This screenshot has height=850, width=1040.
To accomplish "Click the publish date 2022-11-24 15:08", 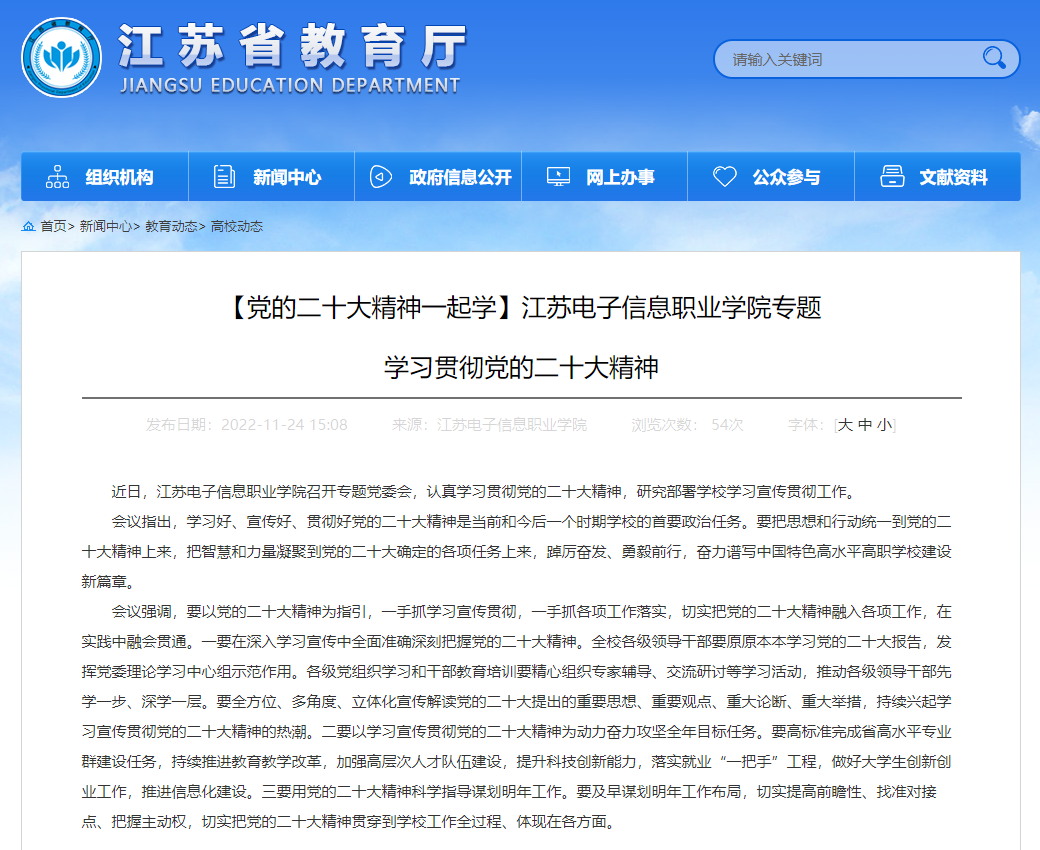I will [x=284, y=424].
